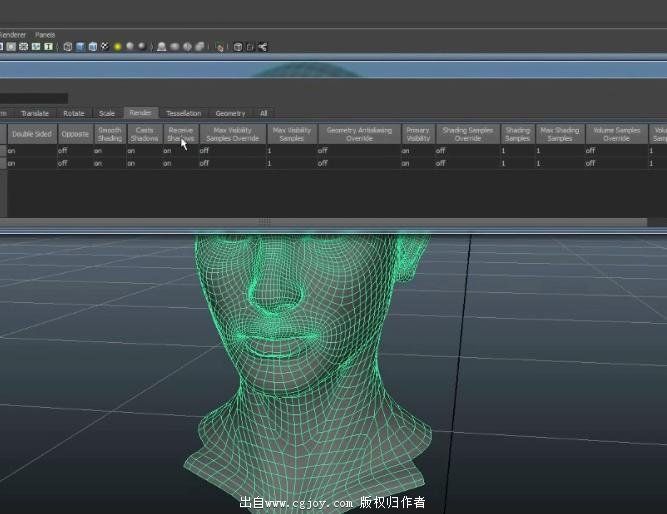Click first row Opposite cell showing off

click(63, 150)
